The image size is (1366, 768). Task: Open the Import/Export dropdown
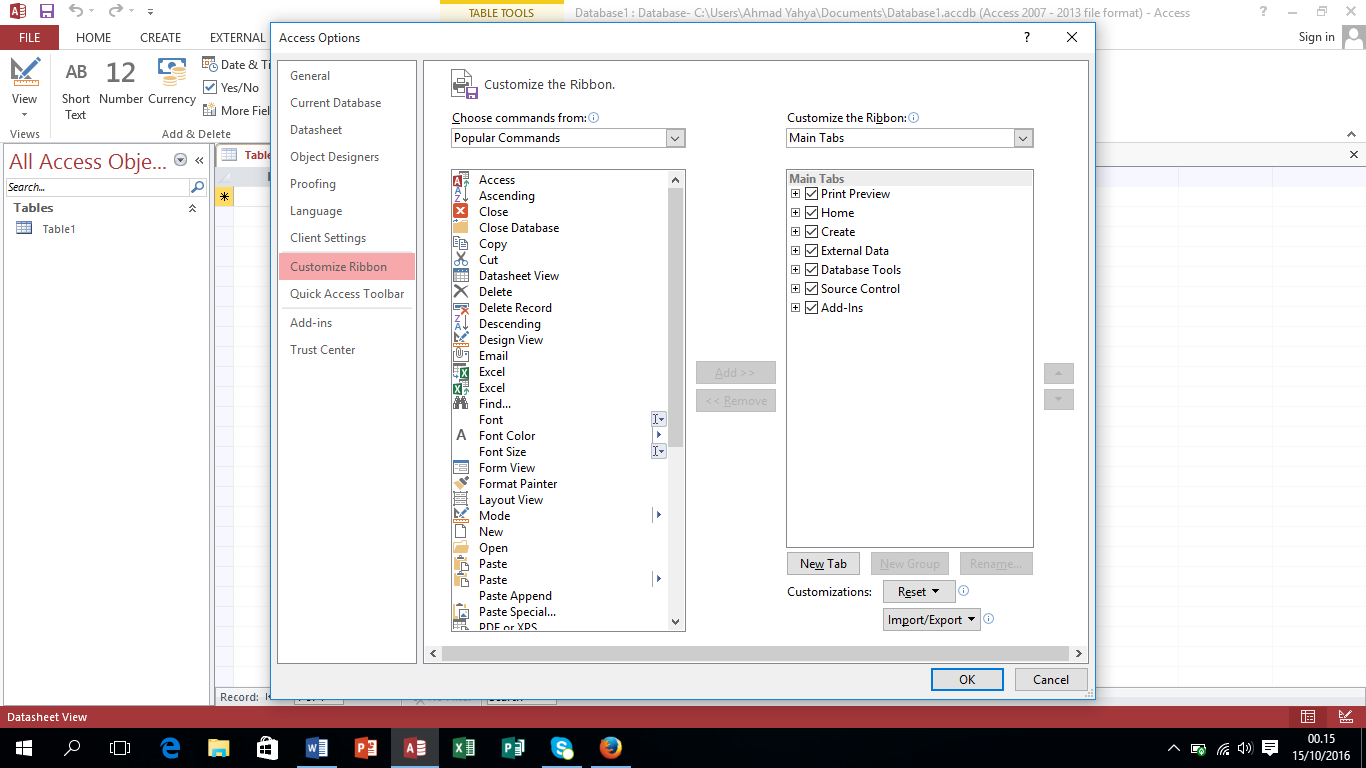pos(931,619)
